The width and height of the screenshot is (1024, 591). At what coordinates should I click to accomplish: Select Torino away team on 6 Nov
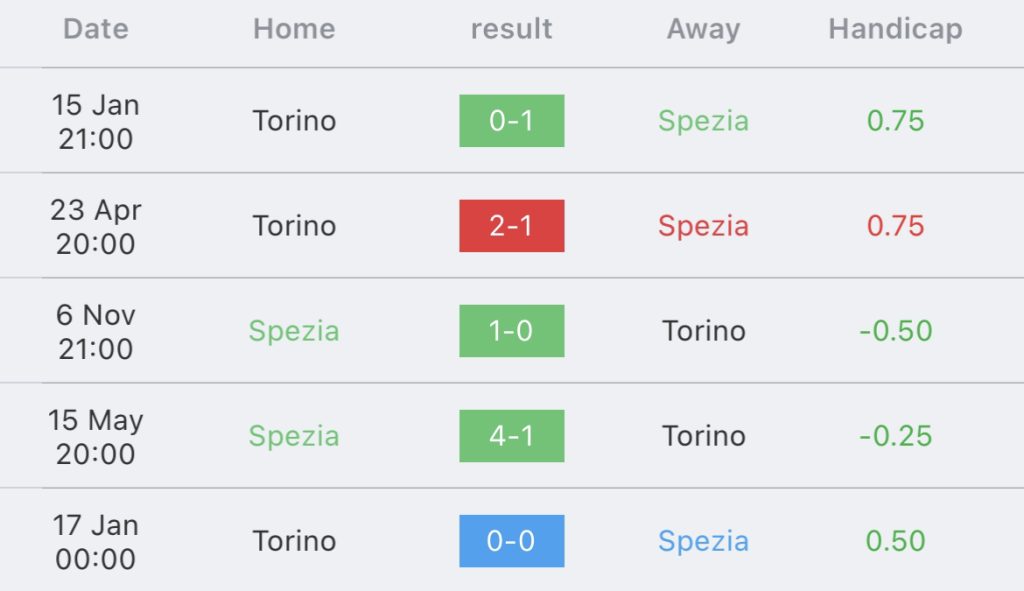(703, 331)
